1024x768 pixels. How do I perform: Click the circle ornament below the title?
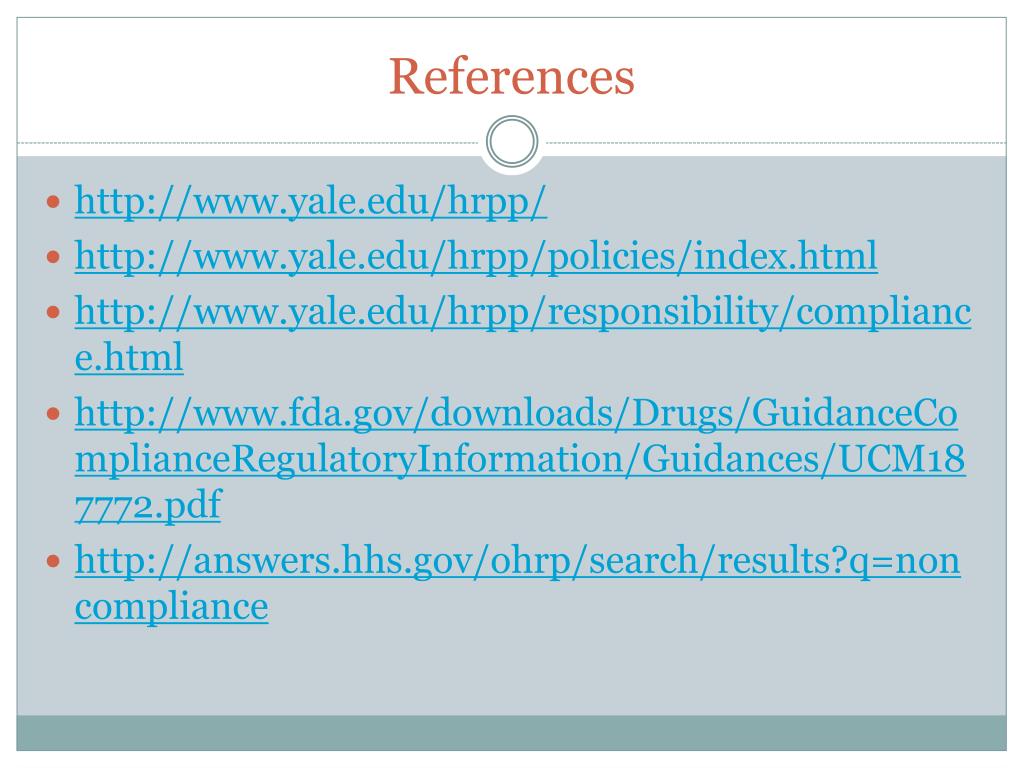coord(512,141)
